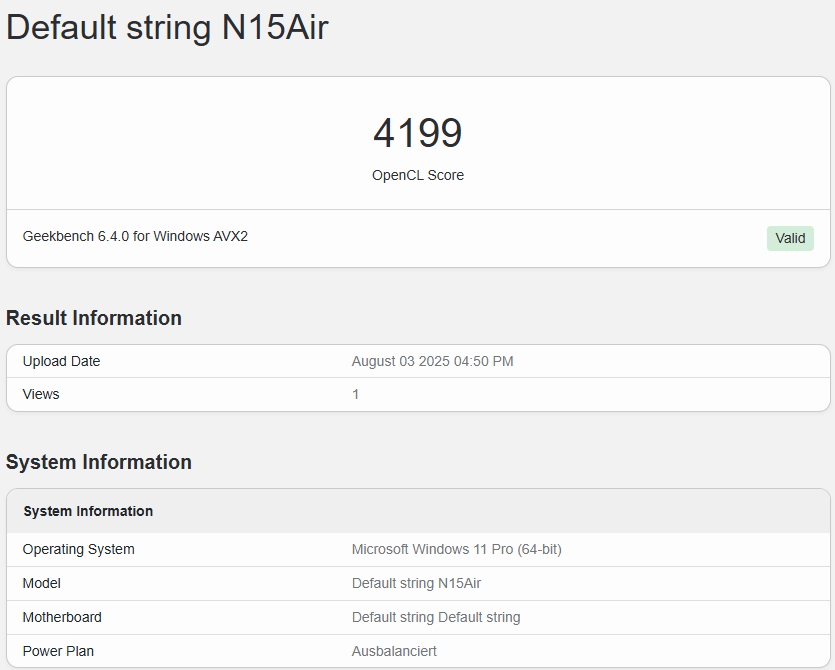Select the 4199 OpenCL score number
The image size is (835, 670).
pyautogui.click(x=418, y=133)
